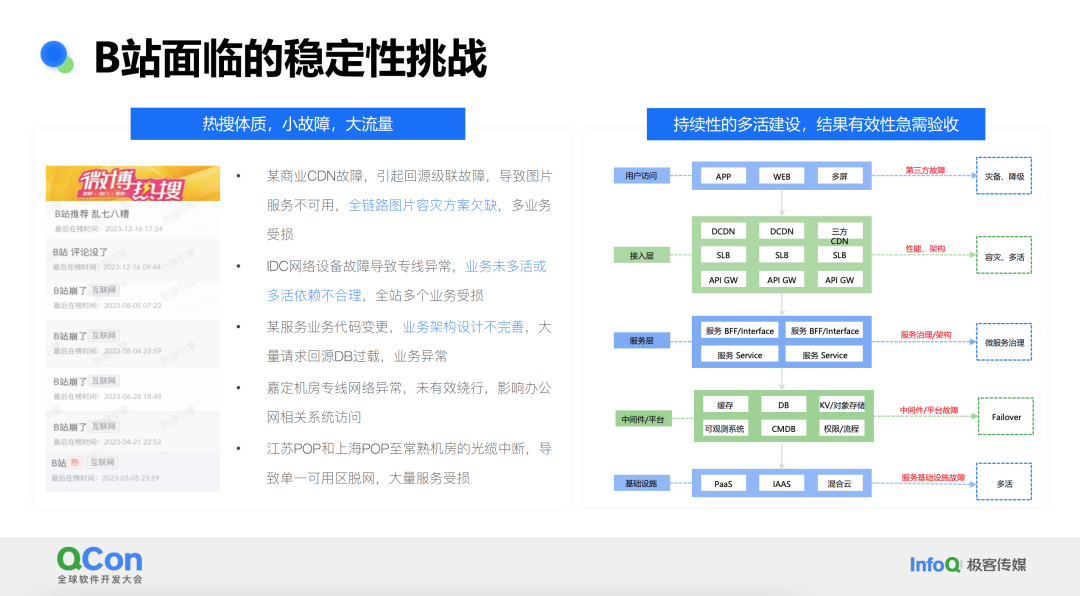
Task: Click the 微服务治理 dashed box
Action: click(x=1004, y=342)
